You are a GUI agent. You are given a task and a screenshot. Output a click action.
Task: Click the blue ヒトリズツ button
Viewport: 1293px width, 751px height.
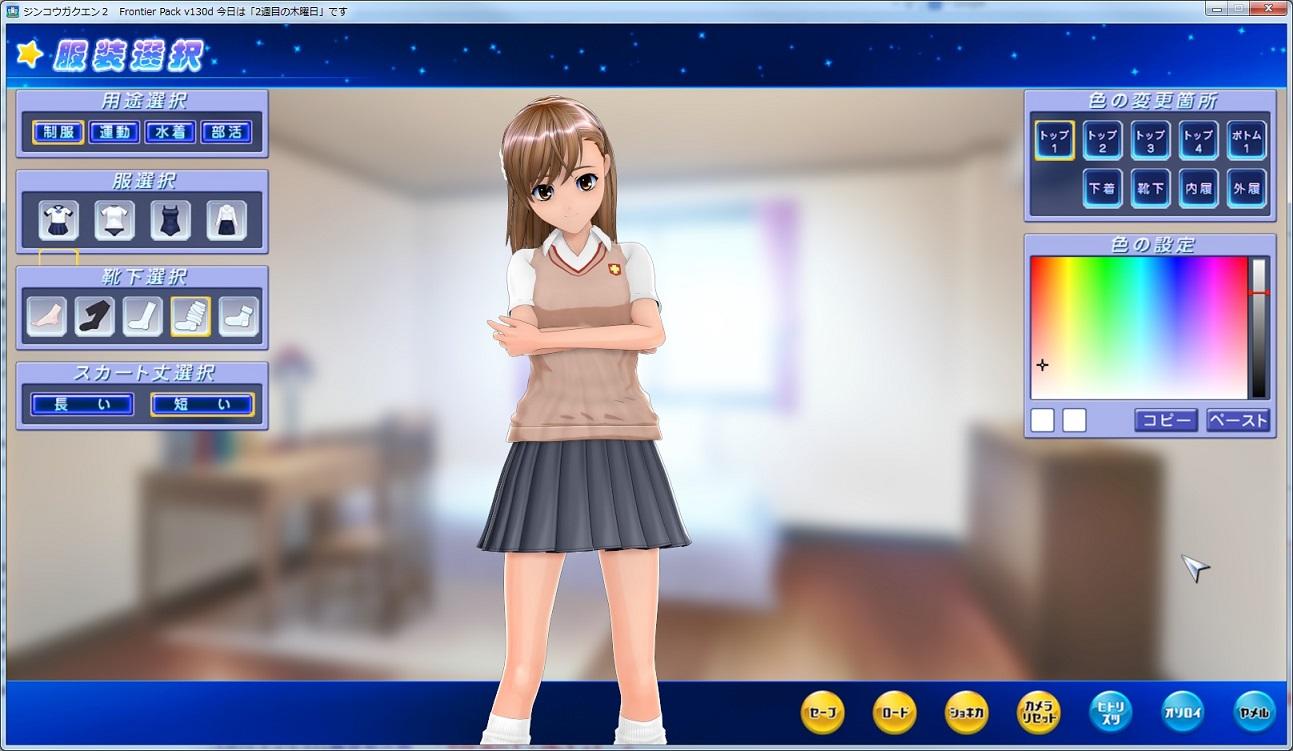point(1110,712)
